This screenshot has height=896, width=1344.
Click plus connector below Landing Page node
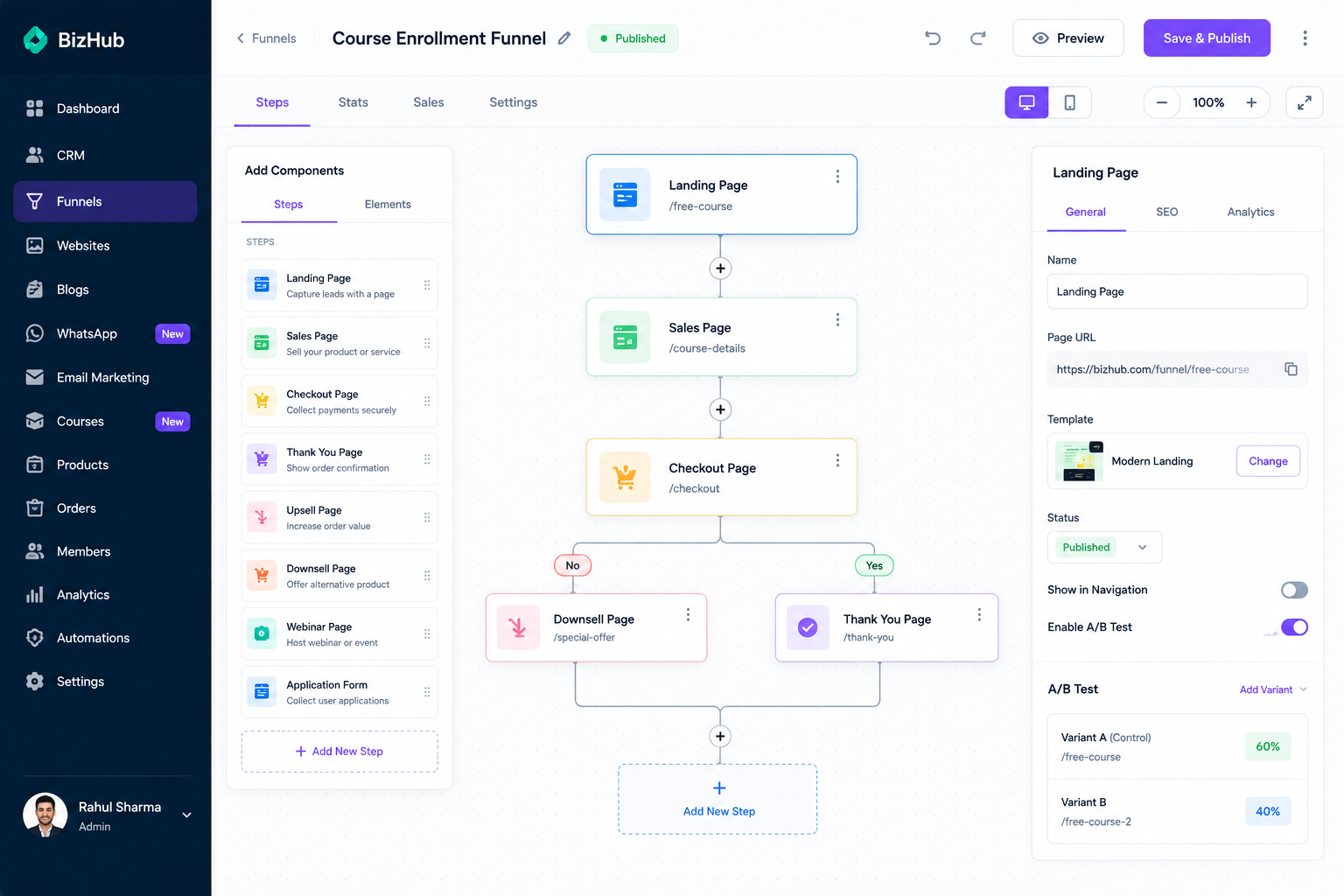[720, 269]
